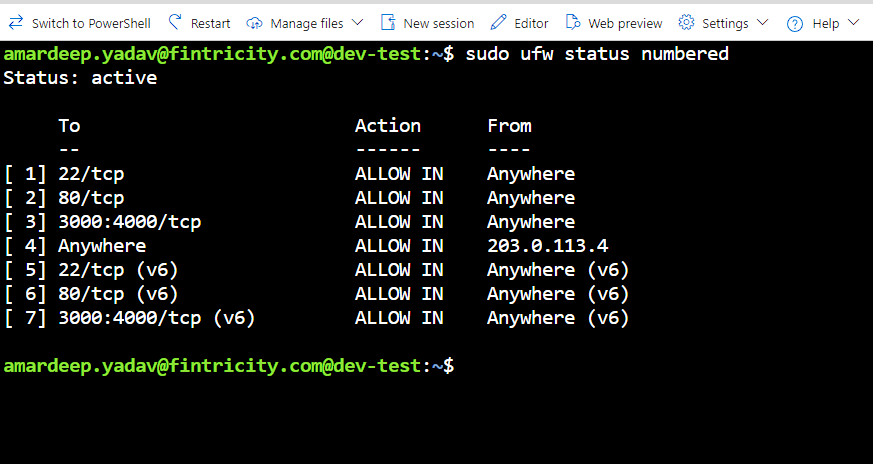Screen dimensions: 873x464
Task: Click the Settings gear icon
Action: [x=686, y=22]
